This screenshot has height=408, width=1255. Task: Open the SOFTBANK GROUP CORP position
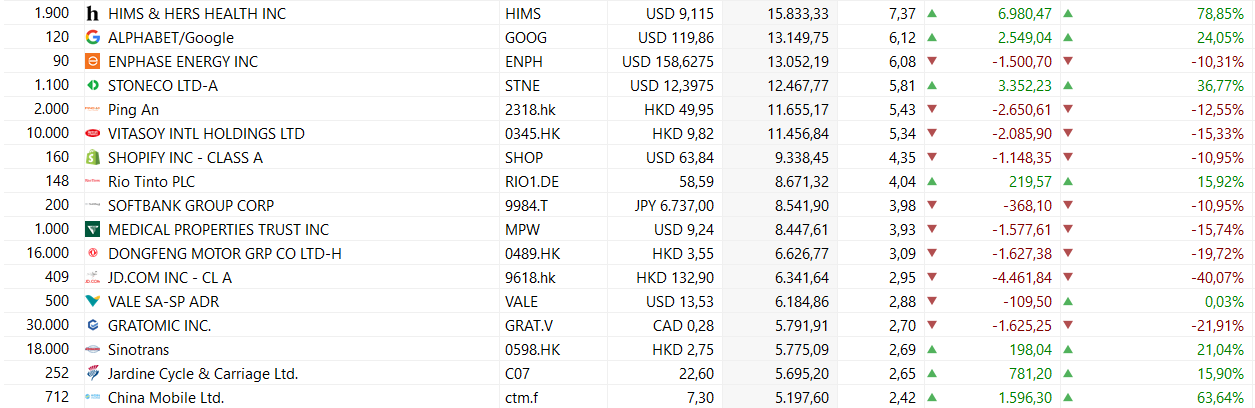(x=191, y=206)
